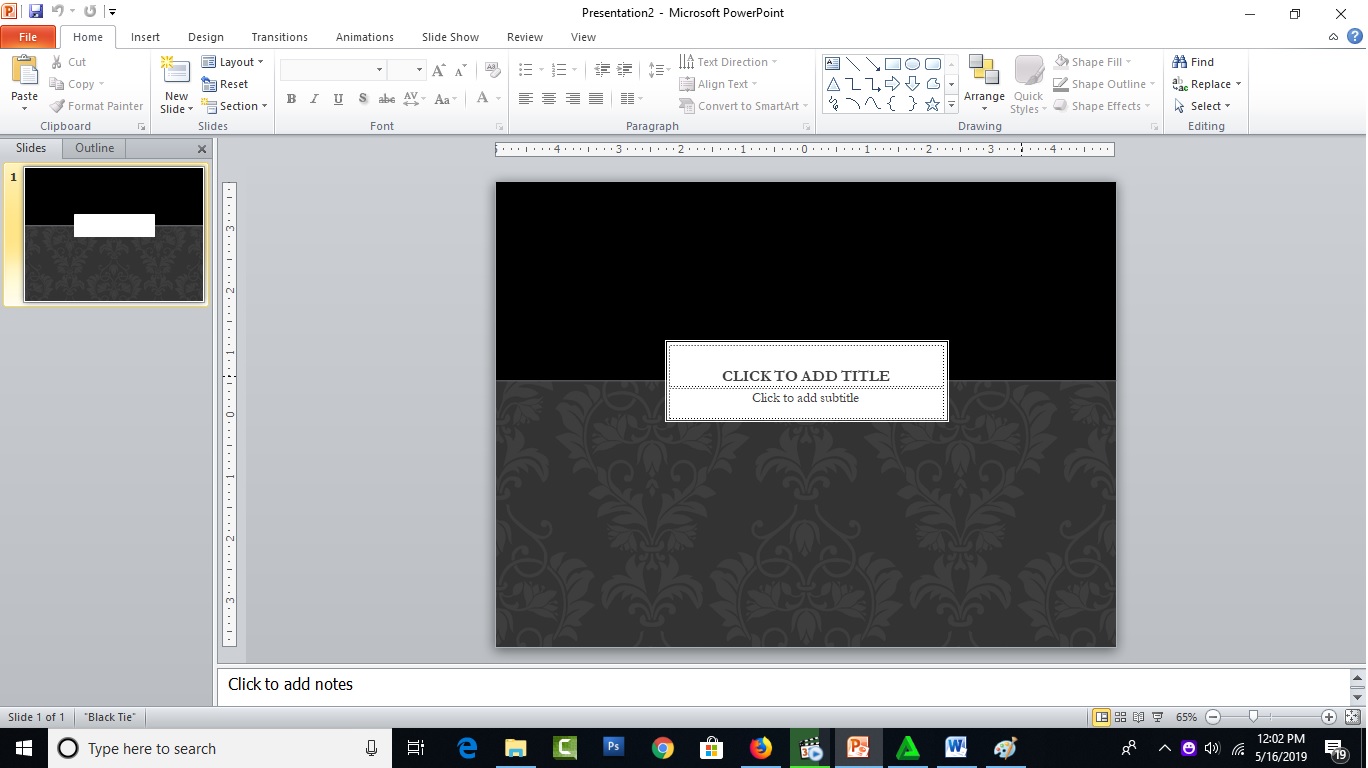Clear all formatting icon

click(492, 70)
